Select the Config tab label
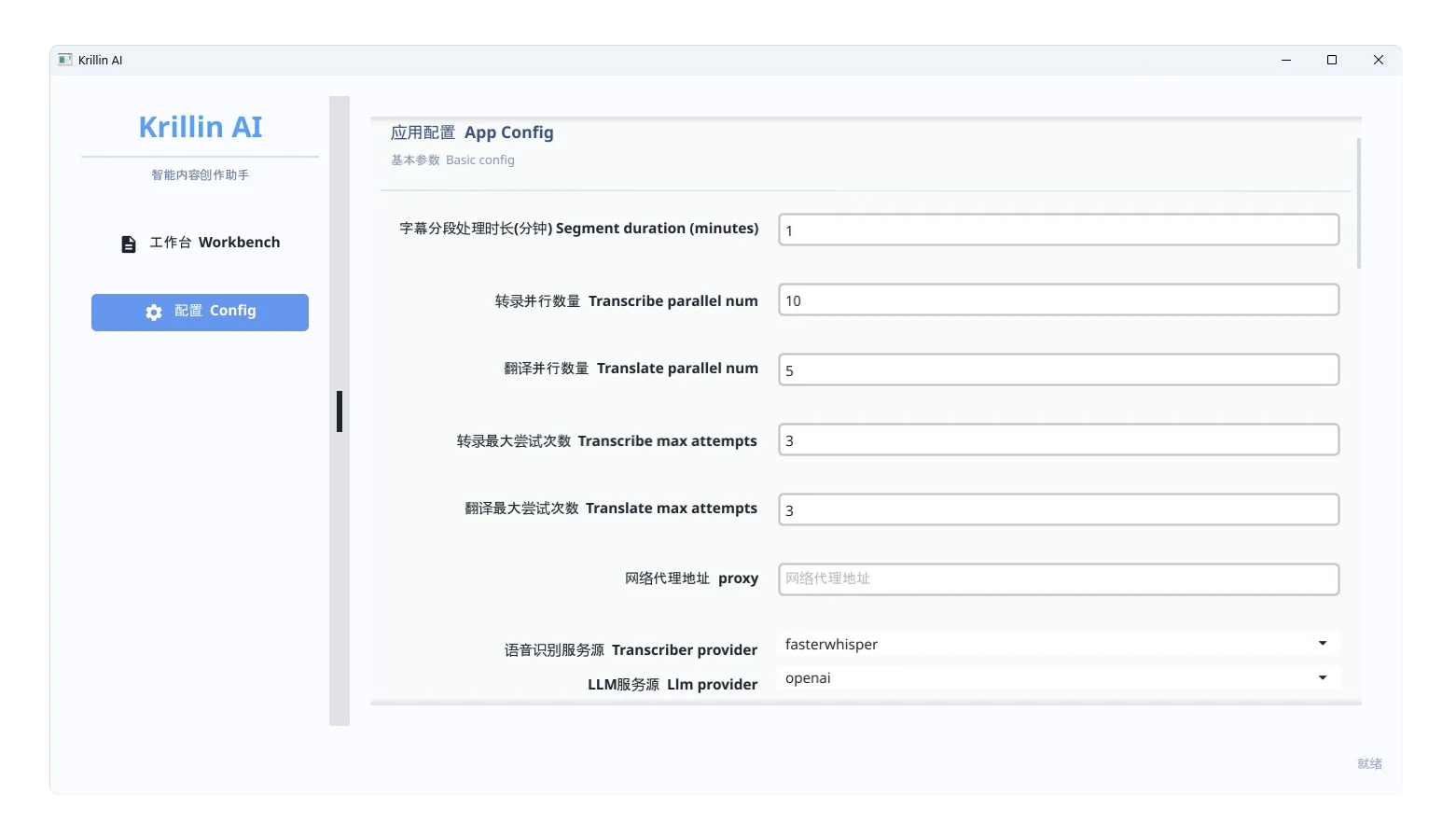 pyautogui.click(x=215, y=311)
